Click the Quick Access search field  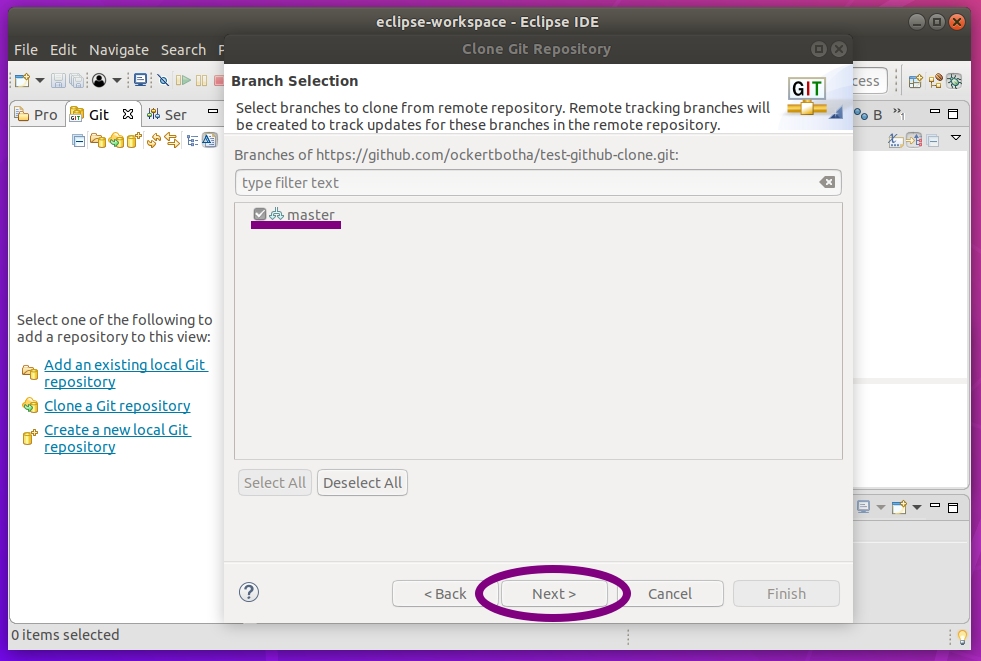click(x=869, y=81)
